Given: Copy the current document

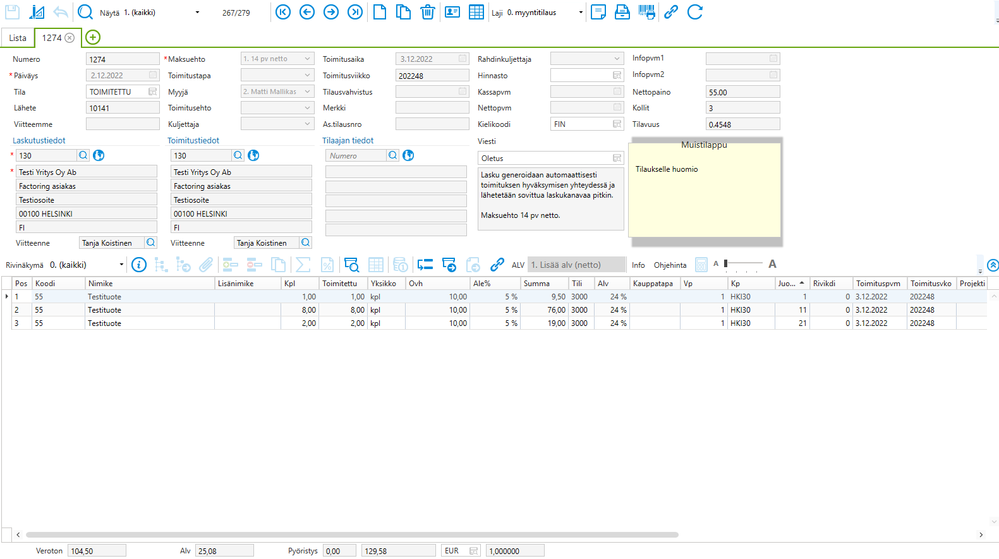Looking at the screenshot, I should (x=403, y=11).
